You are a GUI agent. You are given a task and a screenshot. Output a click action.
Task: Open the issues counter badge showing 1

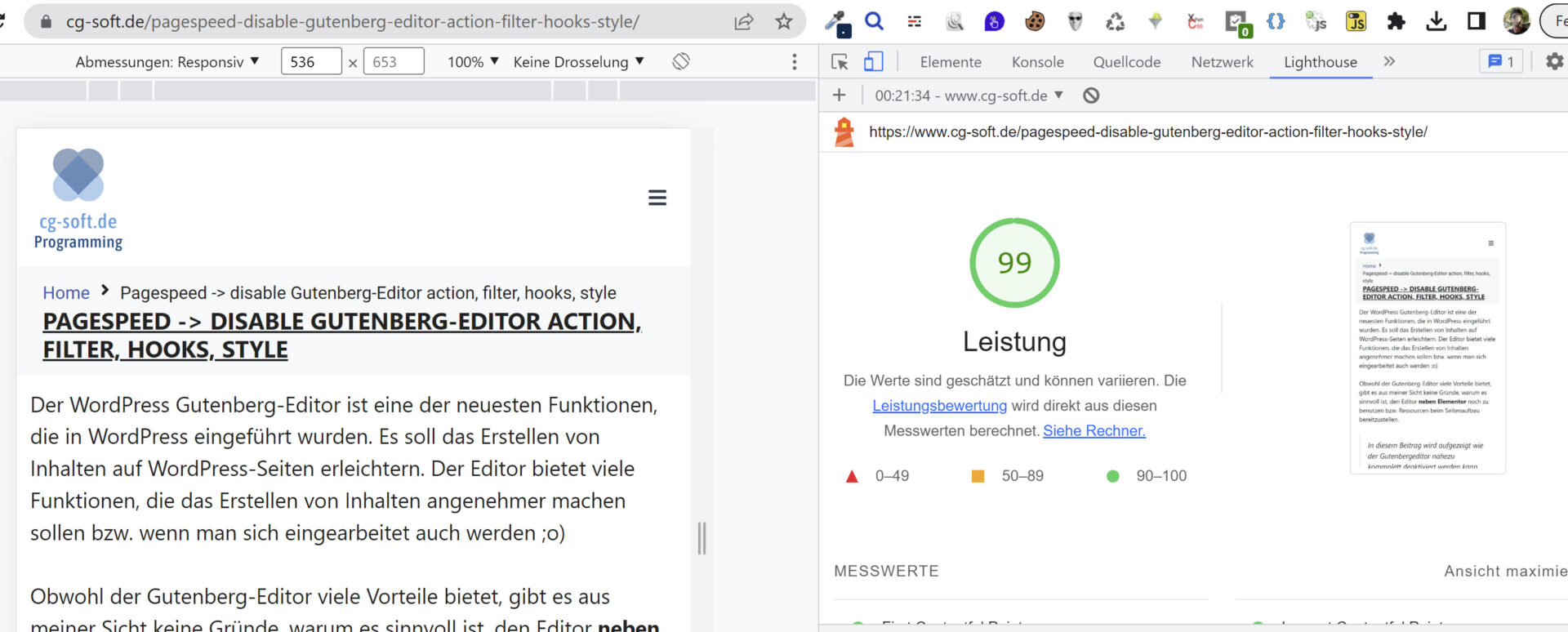click(x=1501, y=61)
